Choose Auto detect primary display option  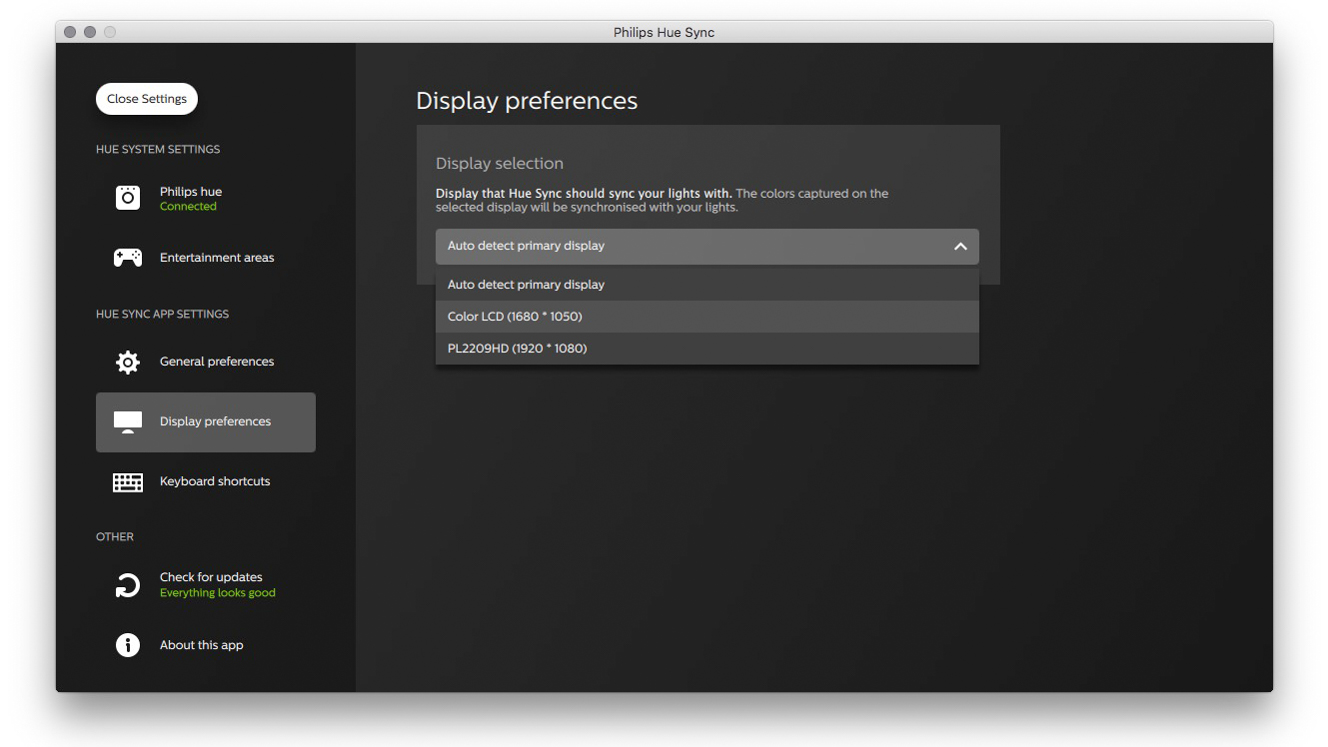707,285
